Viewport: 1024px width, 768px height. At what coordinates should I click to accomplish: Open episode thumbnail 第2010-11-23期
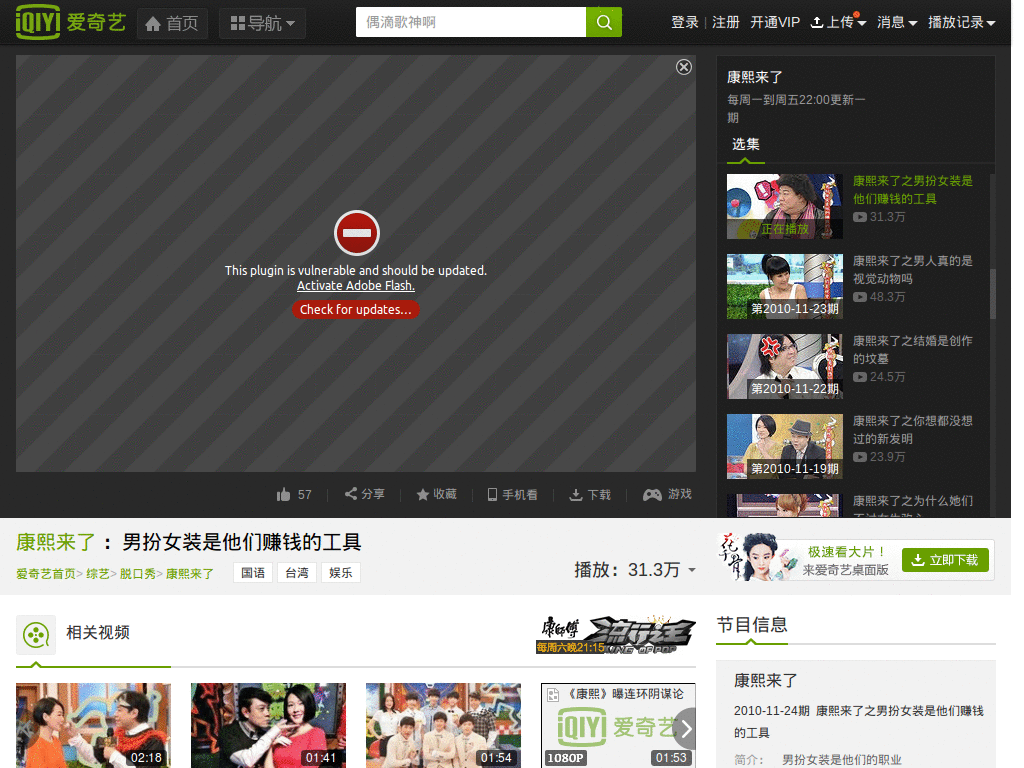[x=784, y=287]
